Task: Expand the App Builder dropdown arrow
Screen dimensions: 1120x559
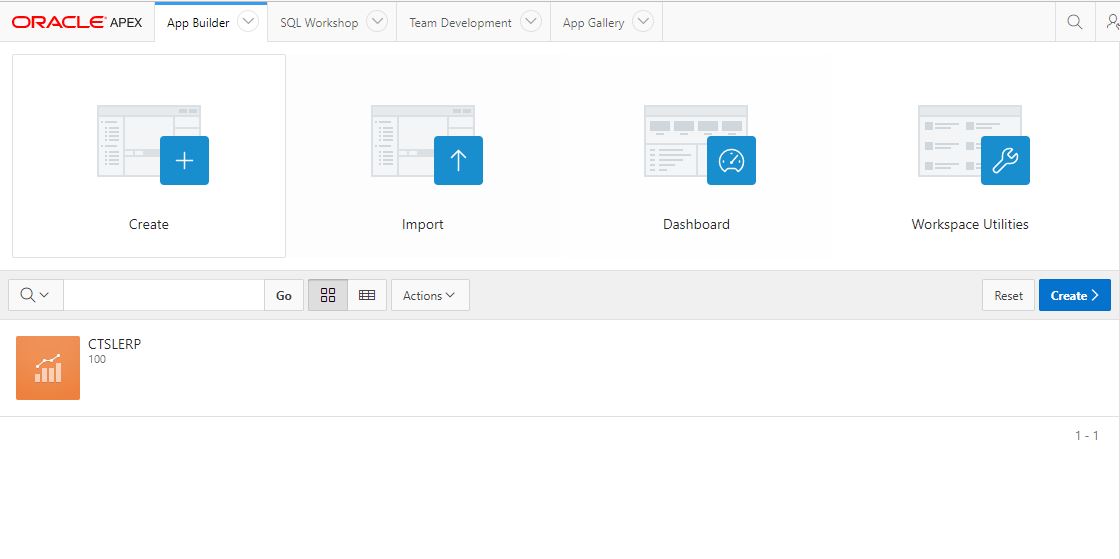Action: [x=247, y=22]
